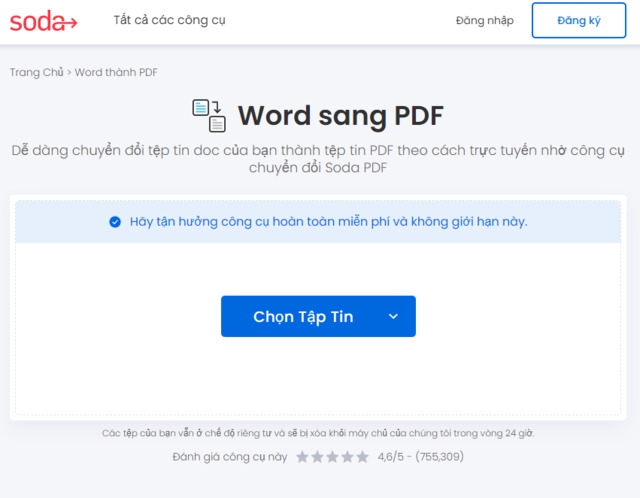Click the 24-hour file privacy notice text
640x498 pixels.
(x=318, y=433)
